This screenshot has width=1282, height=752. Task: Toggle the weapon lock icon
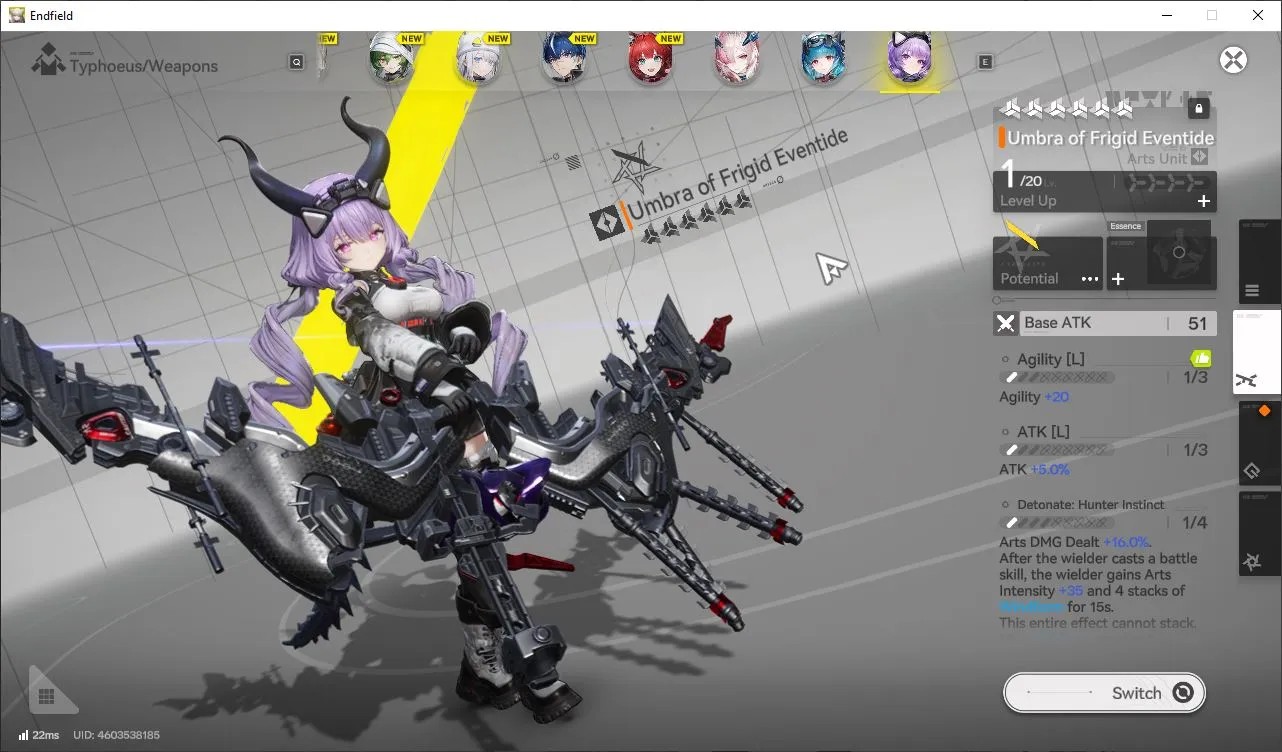point(1199,108)
